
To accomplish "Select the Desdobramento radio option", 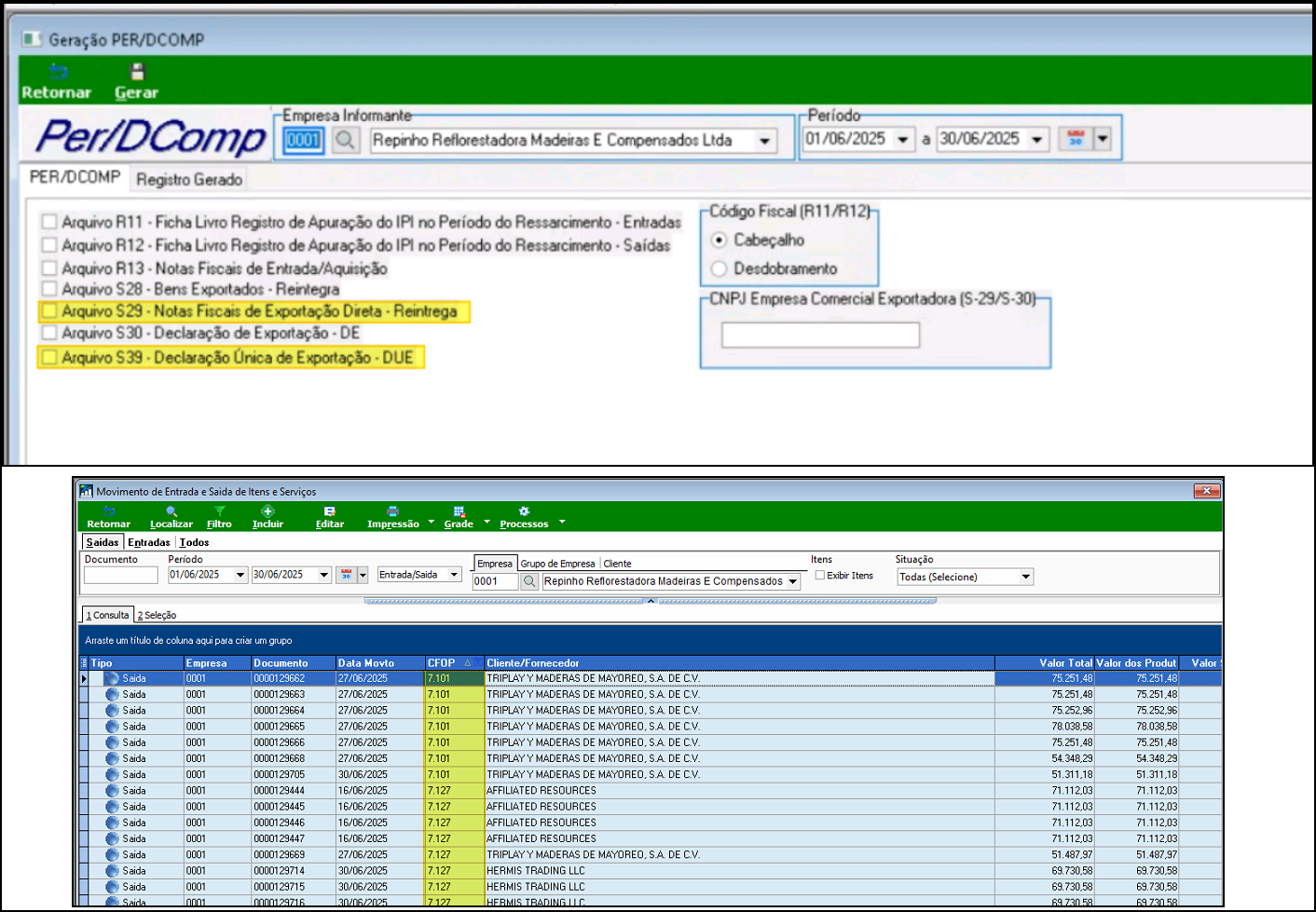I will (719, 268).
